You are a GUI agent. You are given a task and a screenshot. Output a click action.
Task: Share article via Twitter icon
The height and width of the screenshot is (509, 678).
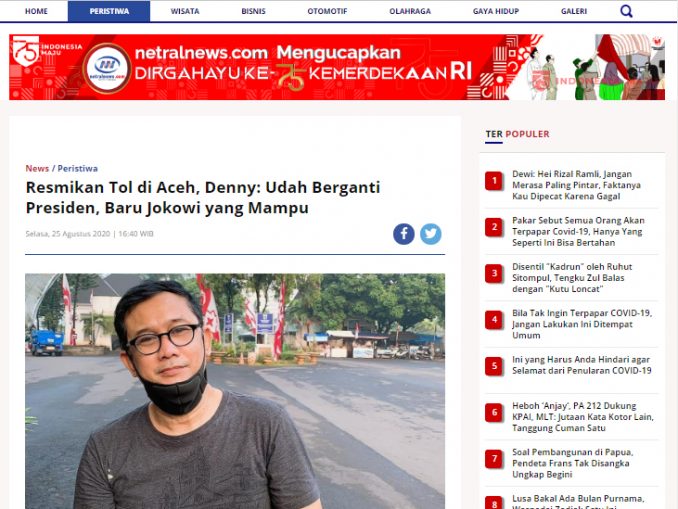pos(431,234)
